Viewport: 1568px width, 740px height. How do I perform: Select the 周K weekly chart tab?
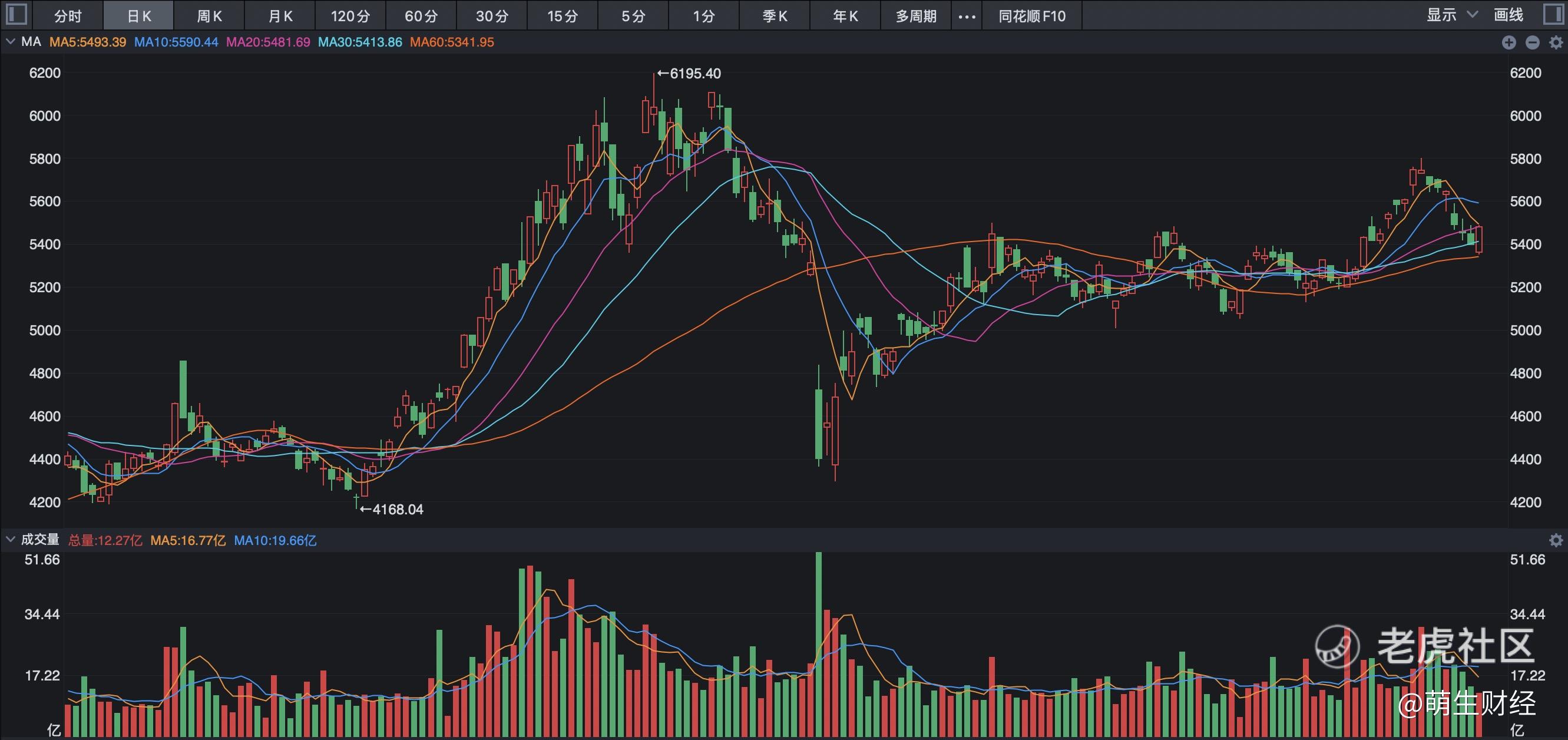[x=209, y=16]
